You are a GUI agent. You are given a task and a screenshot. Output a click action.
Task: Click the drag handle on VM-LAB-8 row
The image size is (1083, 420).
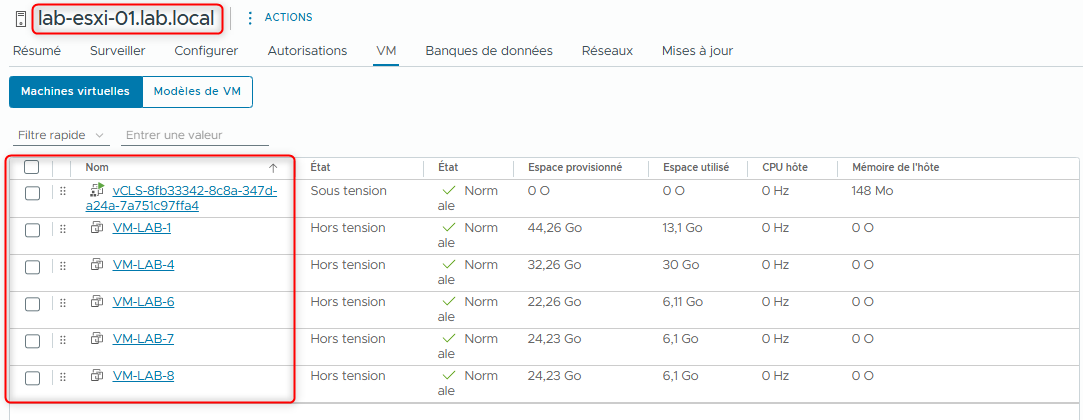click(63, 377)
